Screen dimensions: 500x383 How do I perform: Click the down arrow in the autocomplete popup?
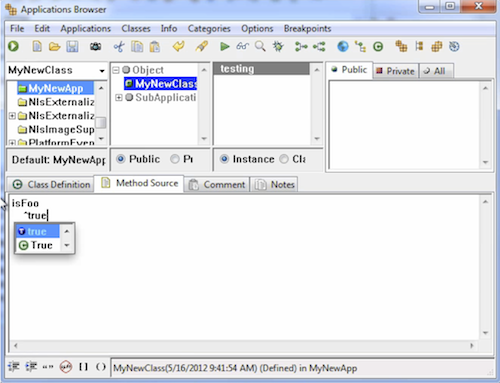pyautogui.click(x=67, y=245)
